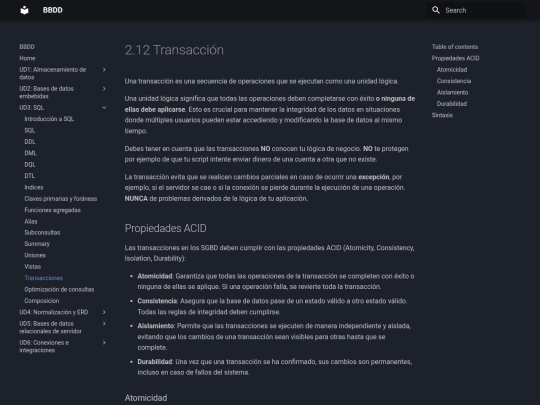
Task: Open the DQL page
Action: (30, 164)
